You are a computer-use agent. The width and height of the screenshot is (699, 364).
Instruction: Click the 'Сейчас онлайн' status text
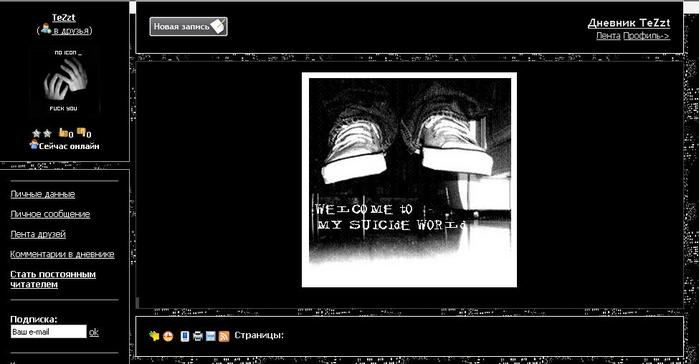69,146
